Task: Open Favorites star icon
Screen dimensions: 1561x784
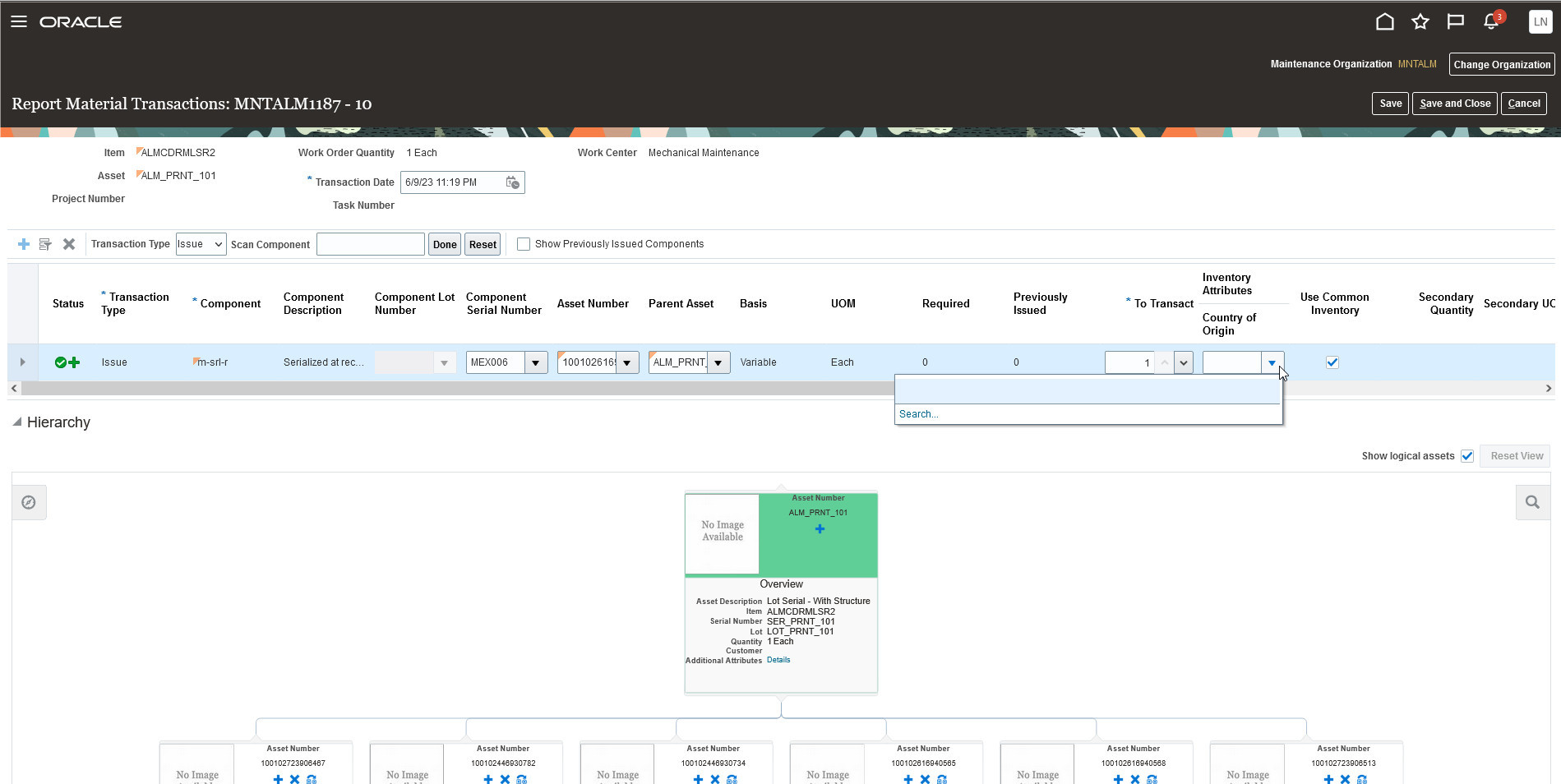Action: click(x=1420, y=22)
